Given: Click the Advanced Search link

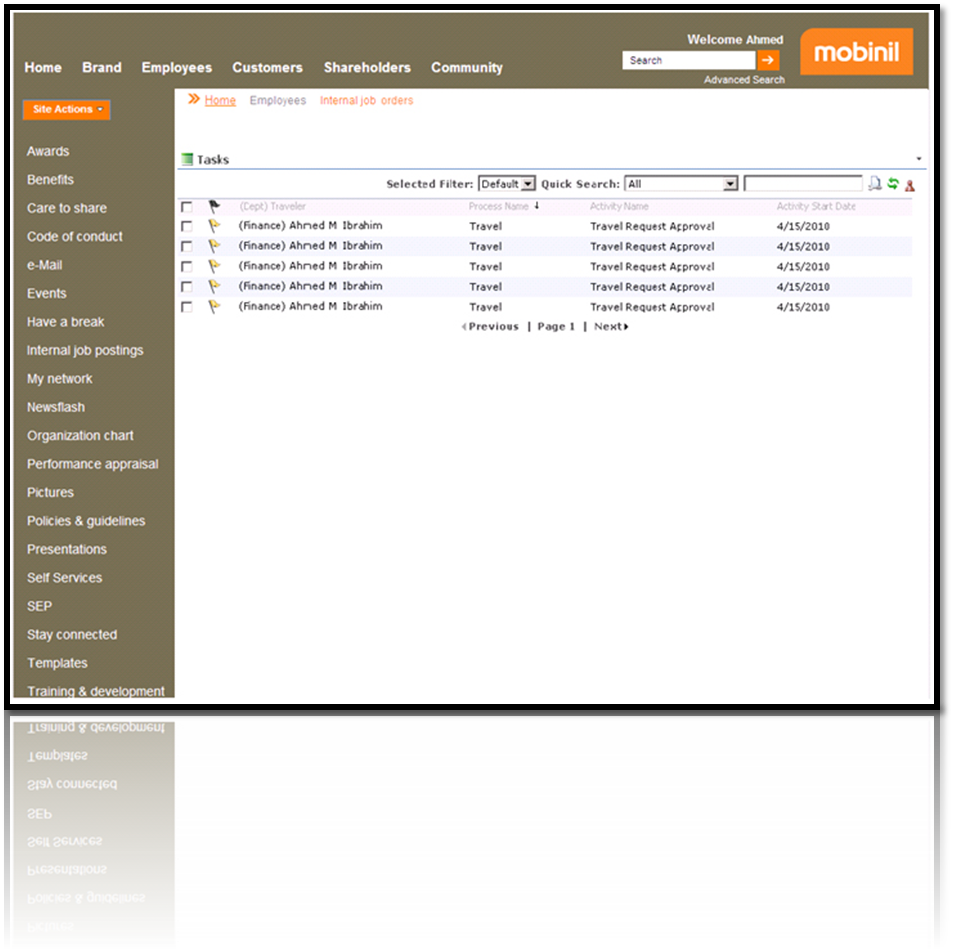Looking at the screenshot, I should tap(745, 80).
